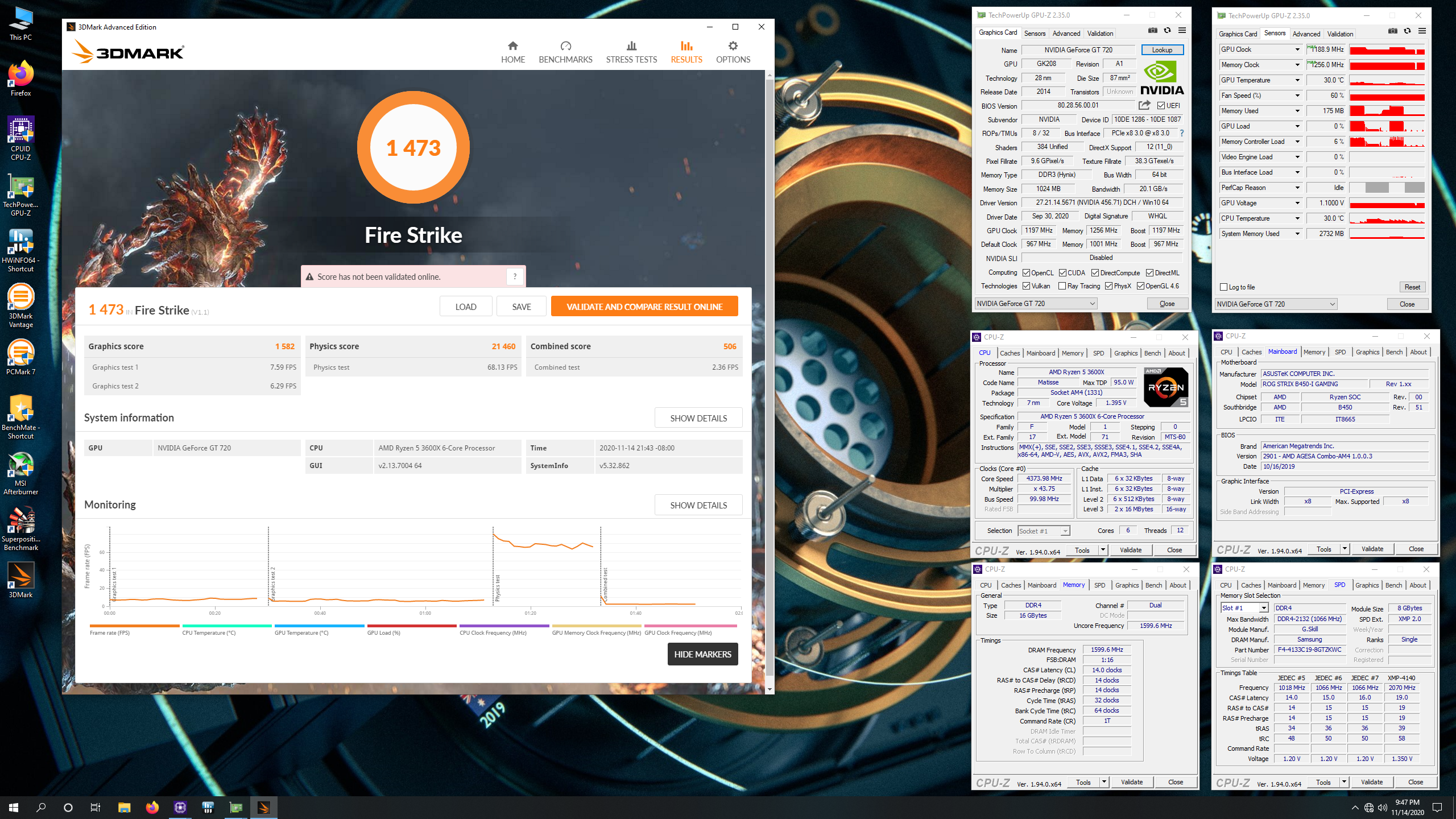
Task: Open the Slot #1 dropdown in CPU-Z SPD
Action: [1244, 608]
